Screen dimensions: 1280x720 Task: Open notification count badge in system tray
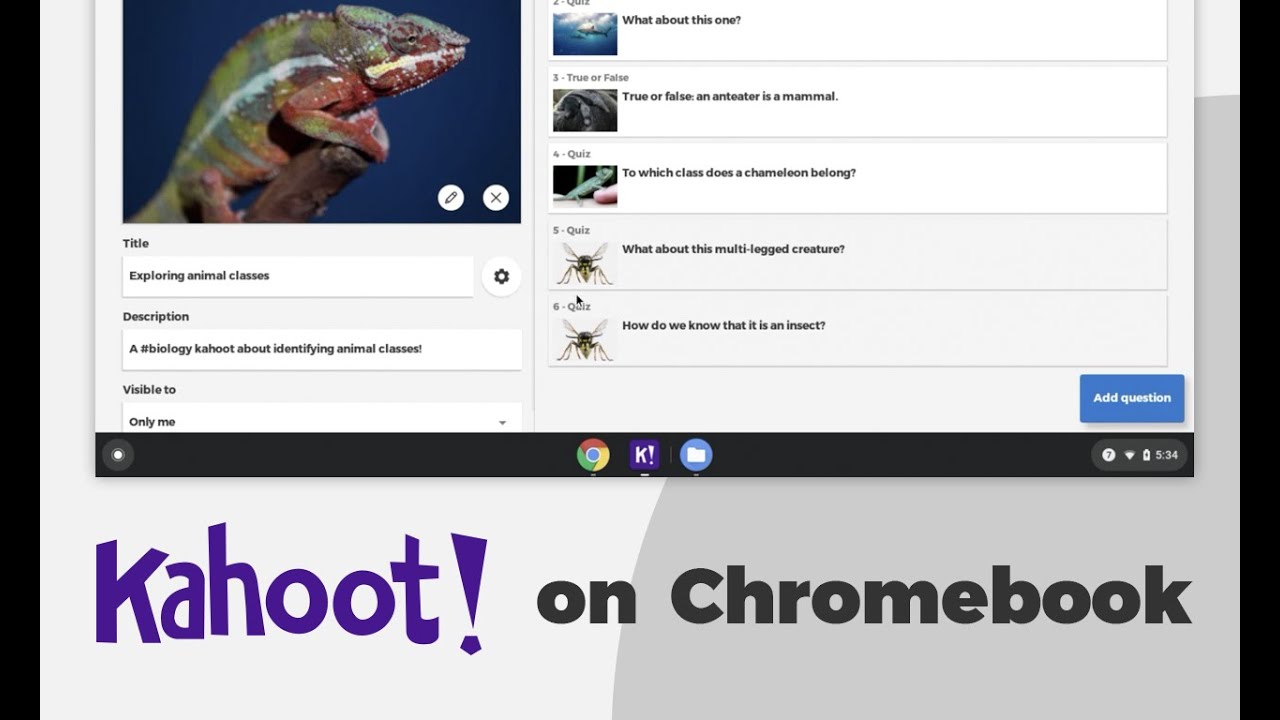[x=1108, y=455]
